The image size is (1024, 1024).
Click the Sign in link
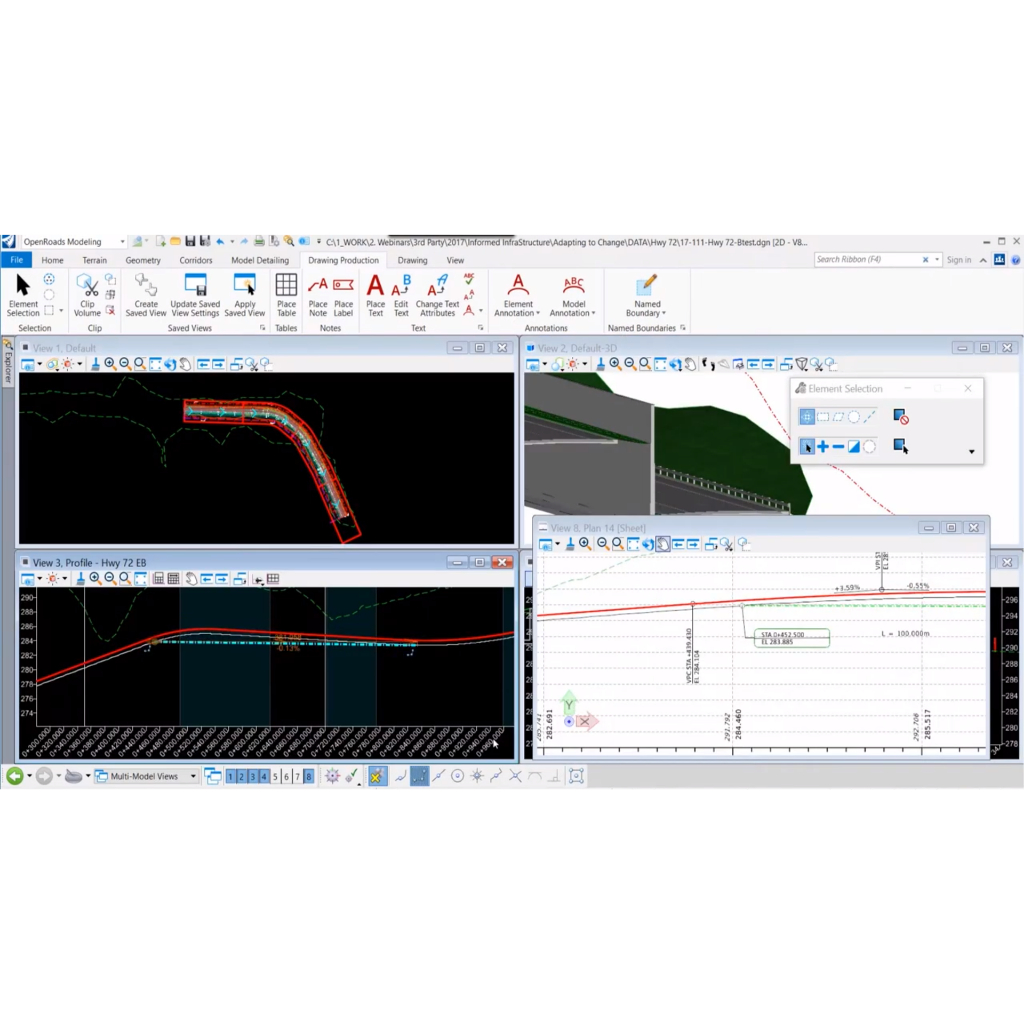tap(958, 260)
